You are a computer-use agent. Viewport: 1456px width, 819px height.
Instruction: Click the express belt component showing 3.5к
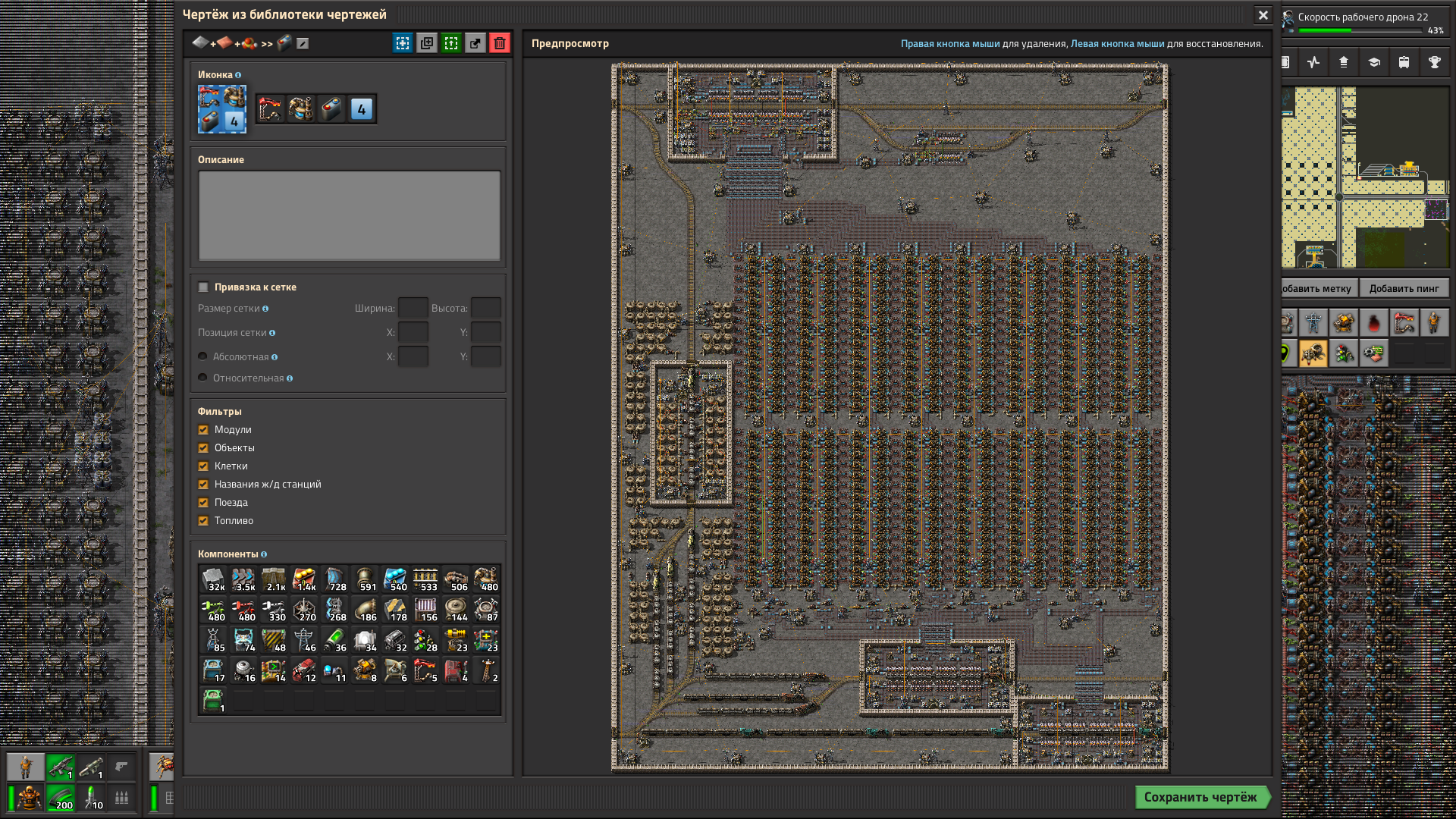point(243,579)
